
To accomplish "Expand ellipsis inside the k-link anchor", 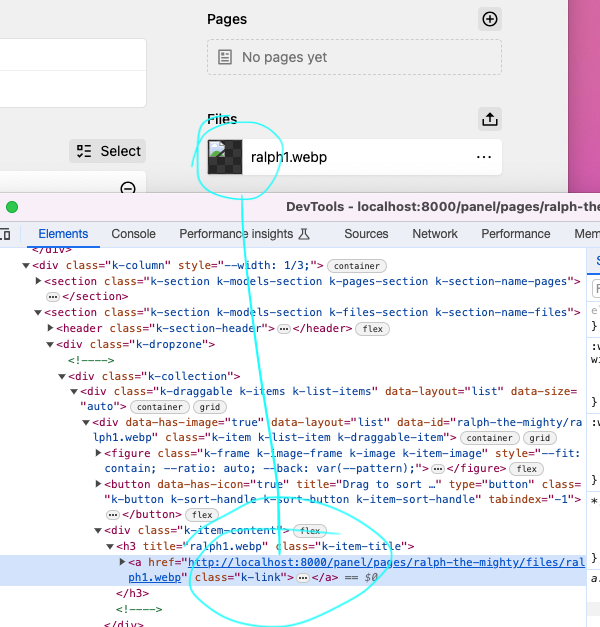I will (x=303, y=578).
